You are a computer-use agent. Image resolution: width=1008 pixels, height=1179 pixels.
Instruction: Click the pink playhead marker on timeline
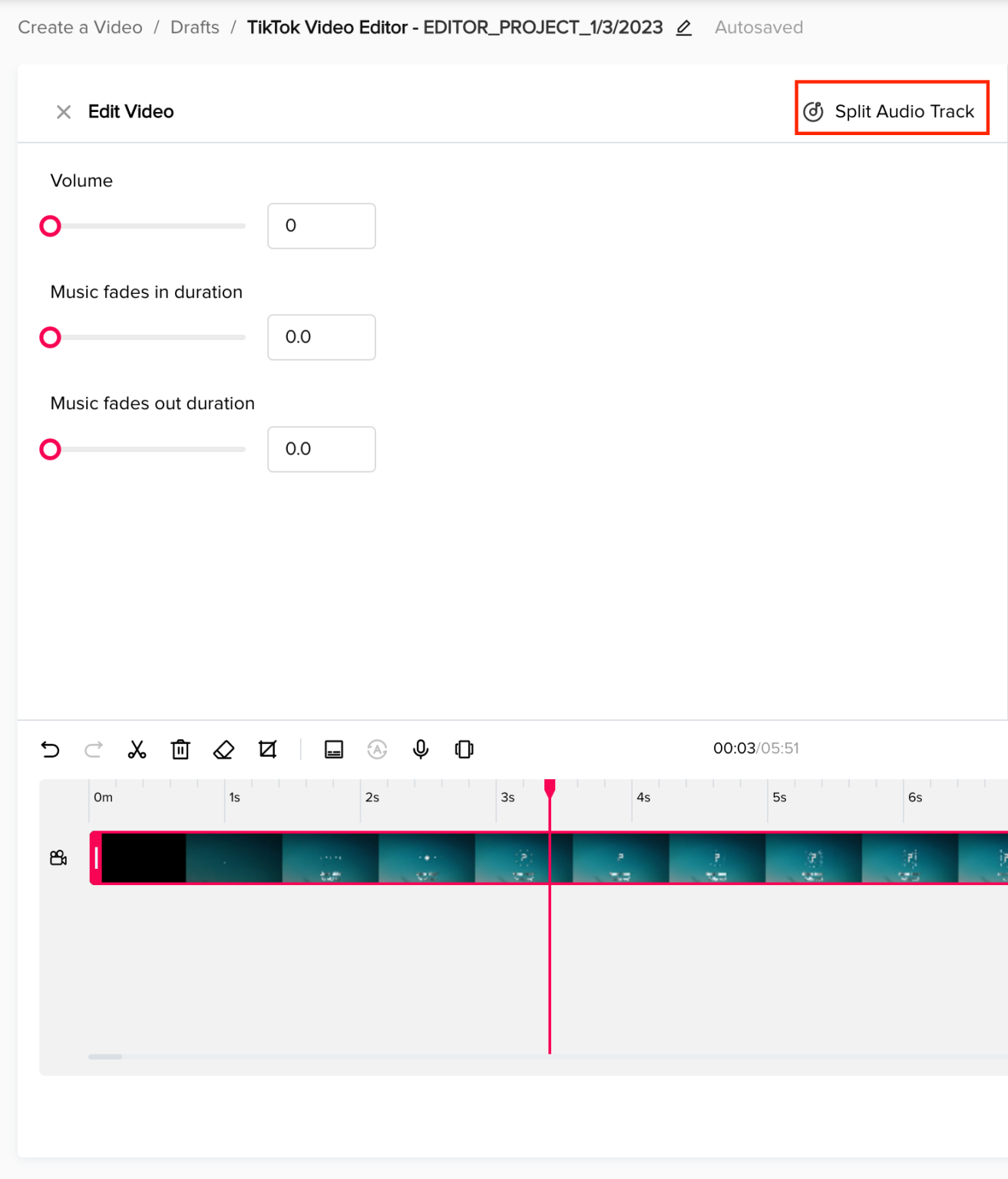coord(550,788)
